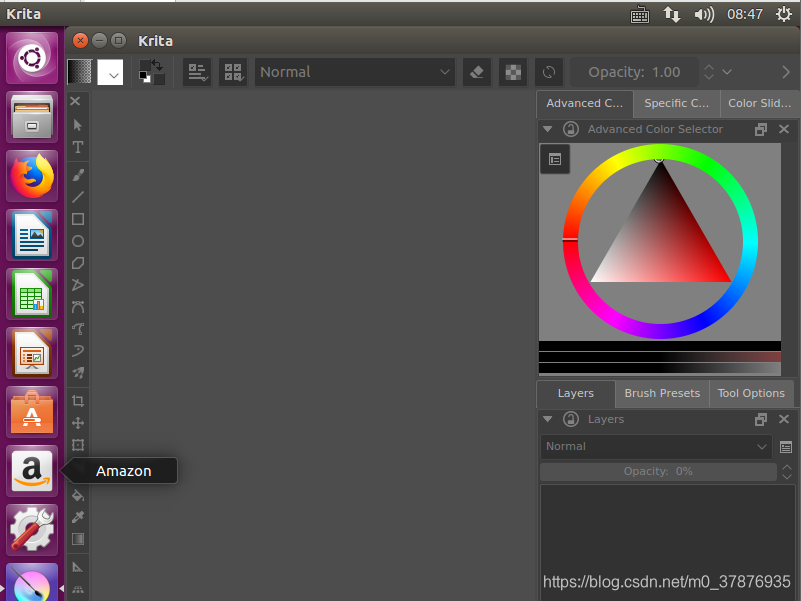
Task: Open the brush presets chooser
Action: (x=233, y=72)
